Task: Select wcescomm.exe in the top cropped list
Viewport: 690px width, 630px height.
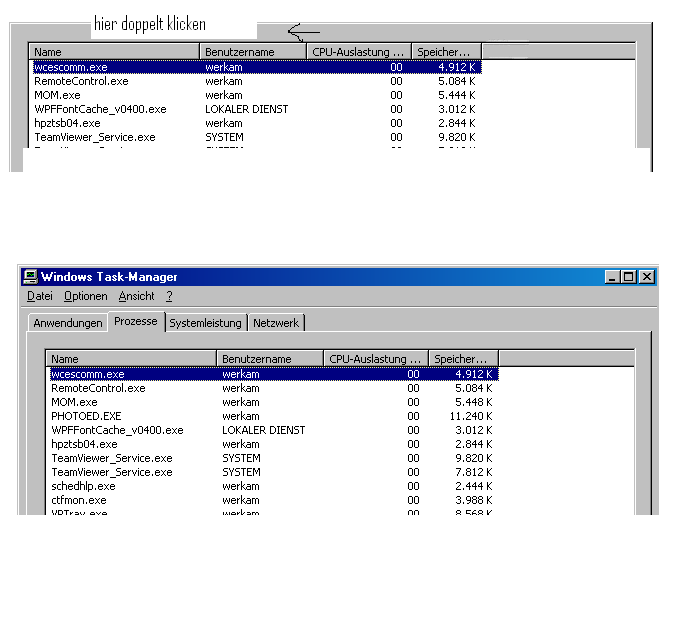Action: (257, 67)
